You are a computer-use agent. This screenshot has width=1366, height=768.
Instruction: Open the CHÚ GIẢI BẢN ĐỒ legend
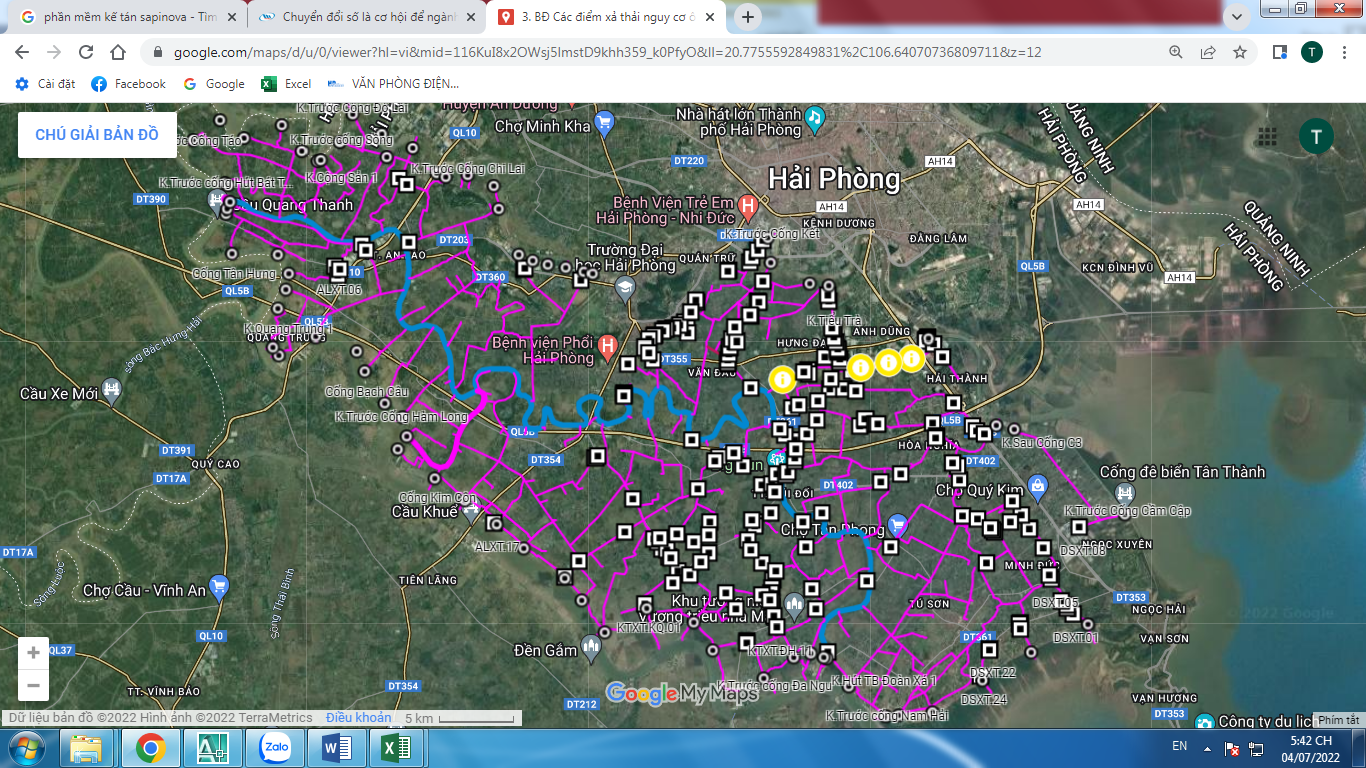pos(97,135)
